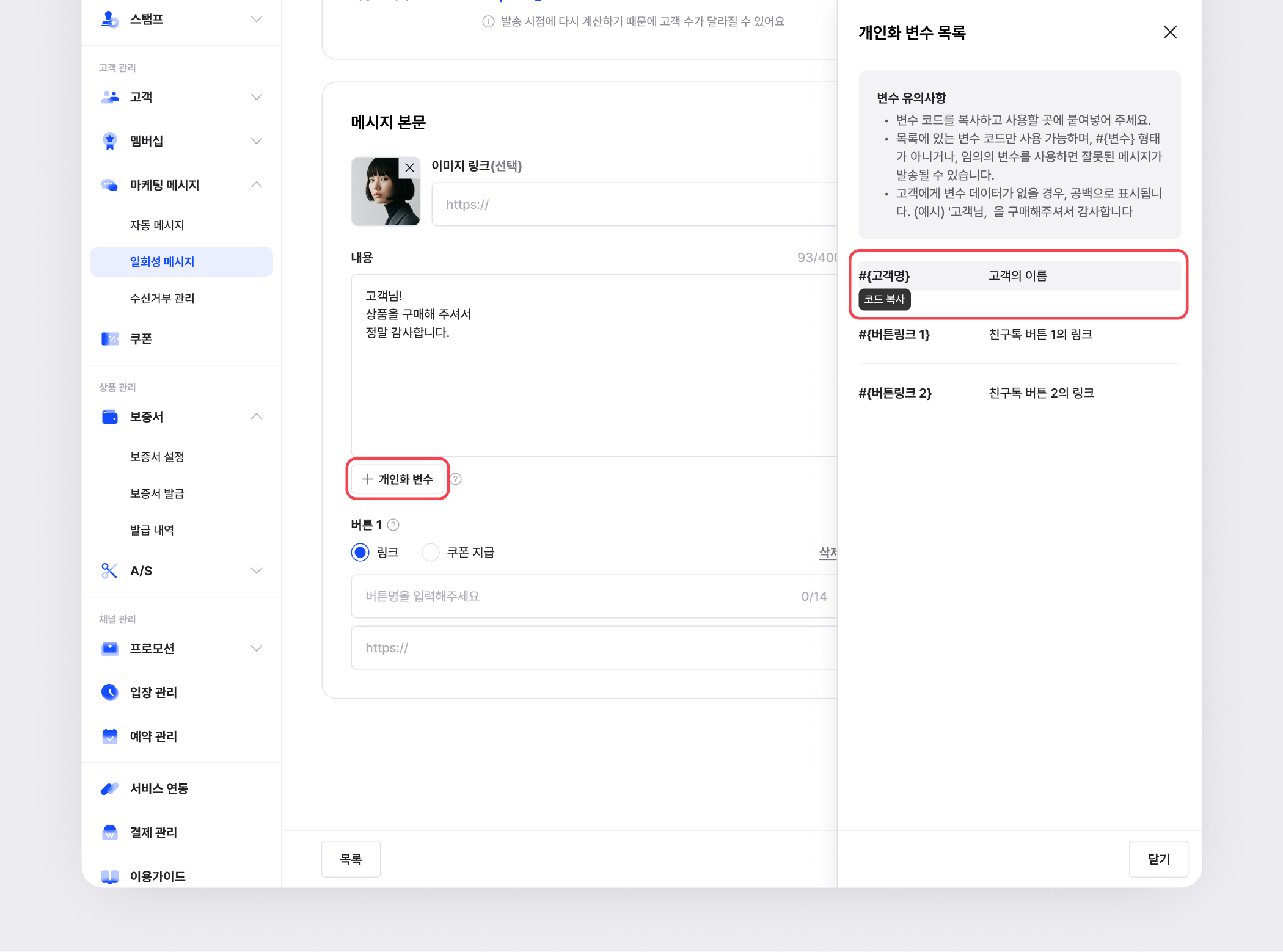Open the 자동 메시지 menu item

point(157,225)
